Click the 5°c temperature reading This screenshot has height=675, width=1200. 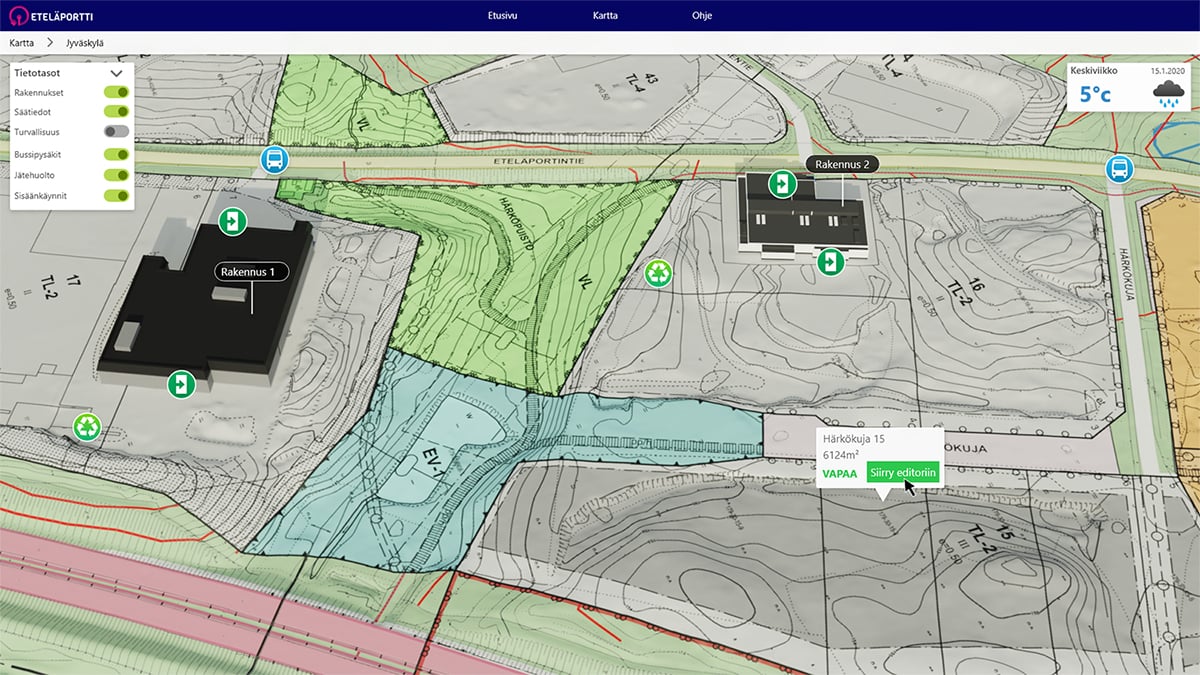(x=1095, y=95)
